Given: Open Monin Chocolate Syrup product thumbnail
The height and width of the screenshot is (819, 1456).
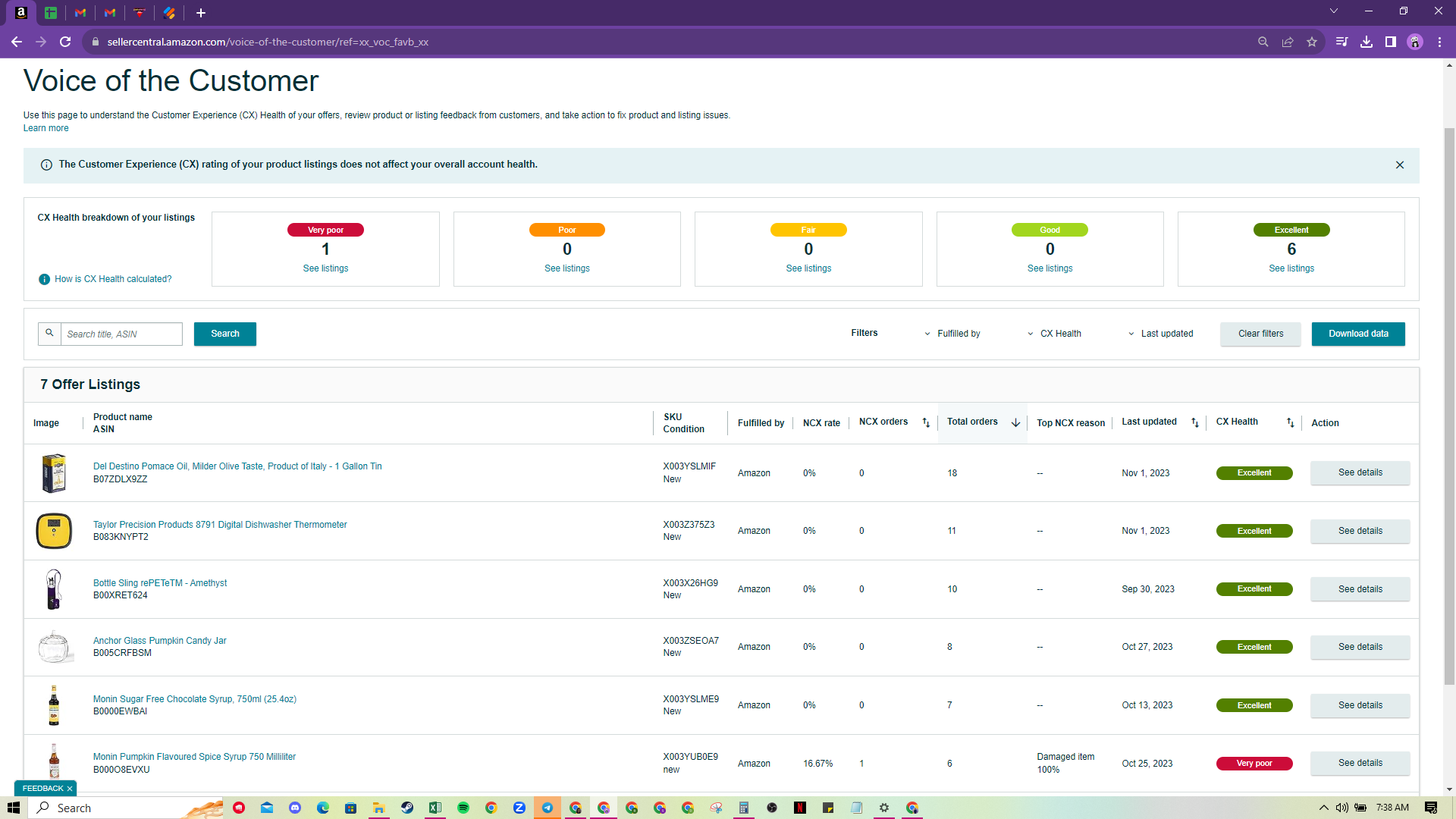Looking at the screenshot, I should [54, 705].
